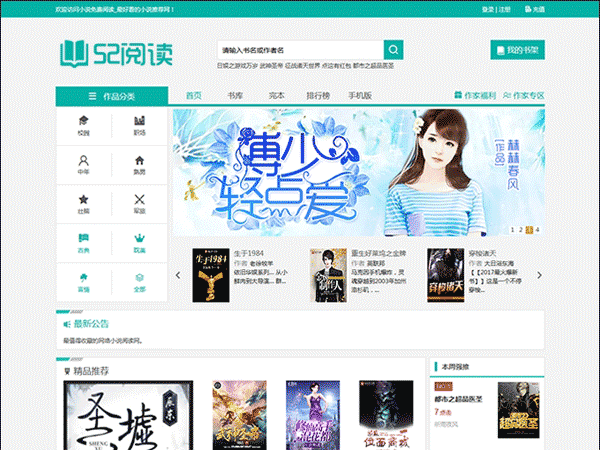Screen dimensions: 600x450
Task: Click the magnifier search button
Action: 394,49
